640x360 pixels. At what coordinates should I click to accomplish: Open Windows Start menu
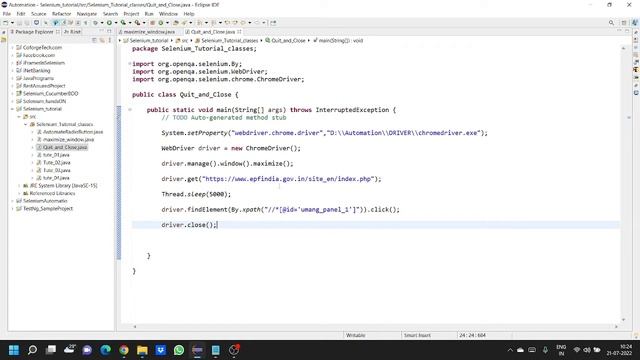(14, 350)
